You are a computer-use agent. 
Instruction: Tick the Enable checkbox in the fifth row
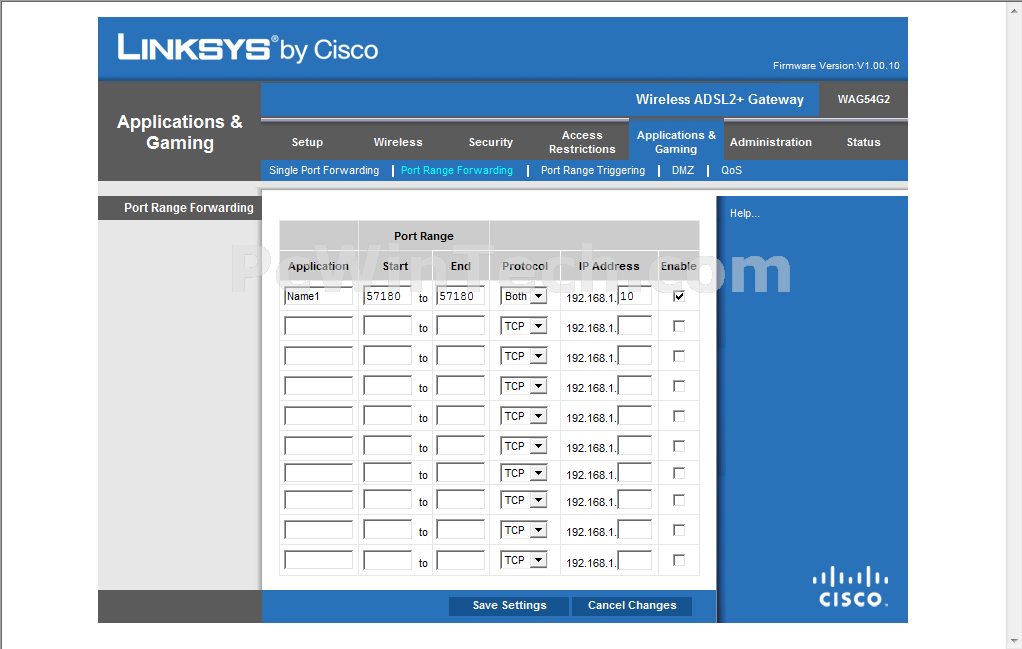pos(679,416)
